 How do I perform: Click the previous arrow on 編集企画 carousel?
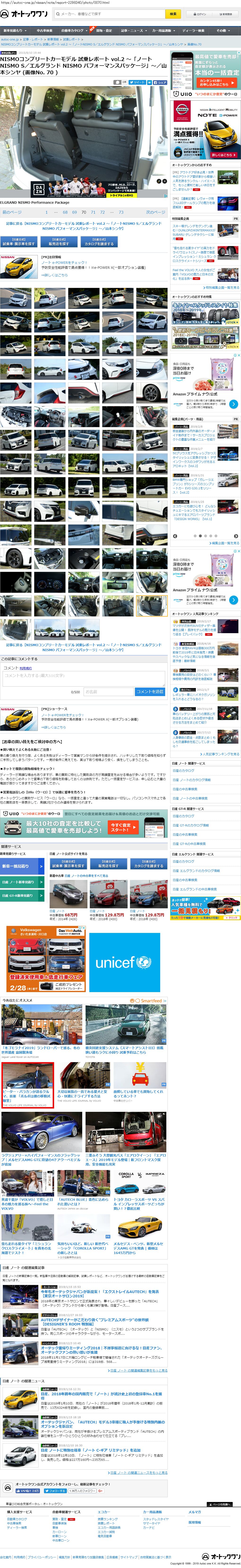[x=175, y=536]
